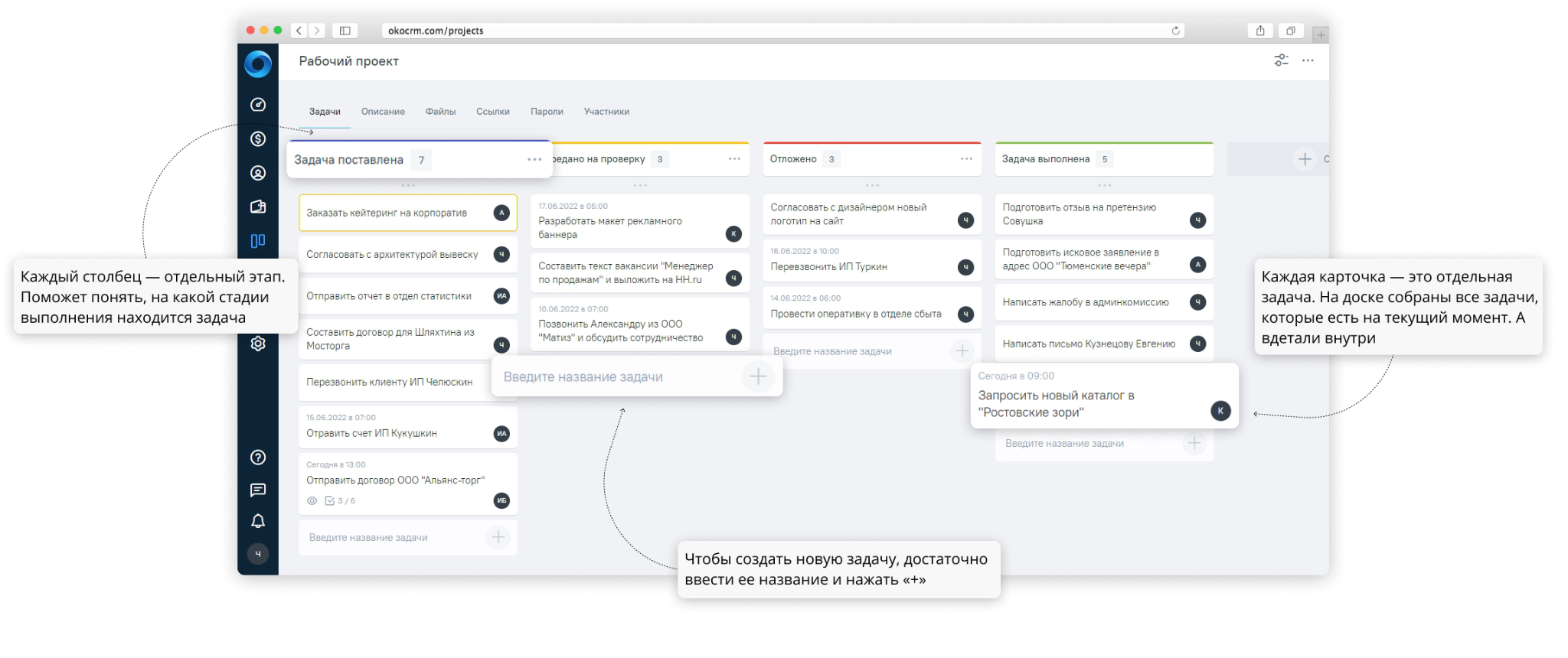Open options menu of Передано на проверку column
The height and width of the screenshot is (658, 1568).
pyautogui.click(x=734, y=158)
